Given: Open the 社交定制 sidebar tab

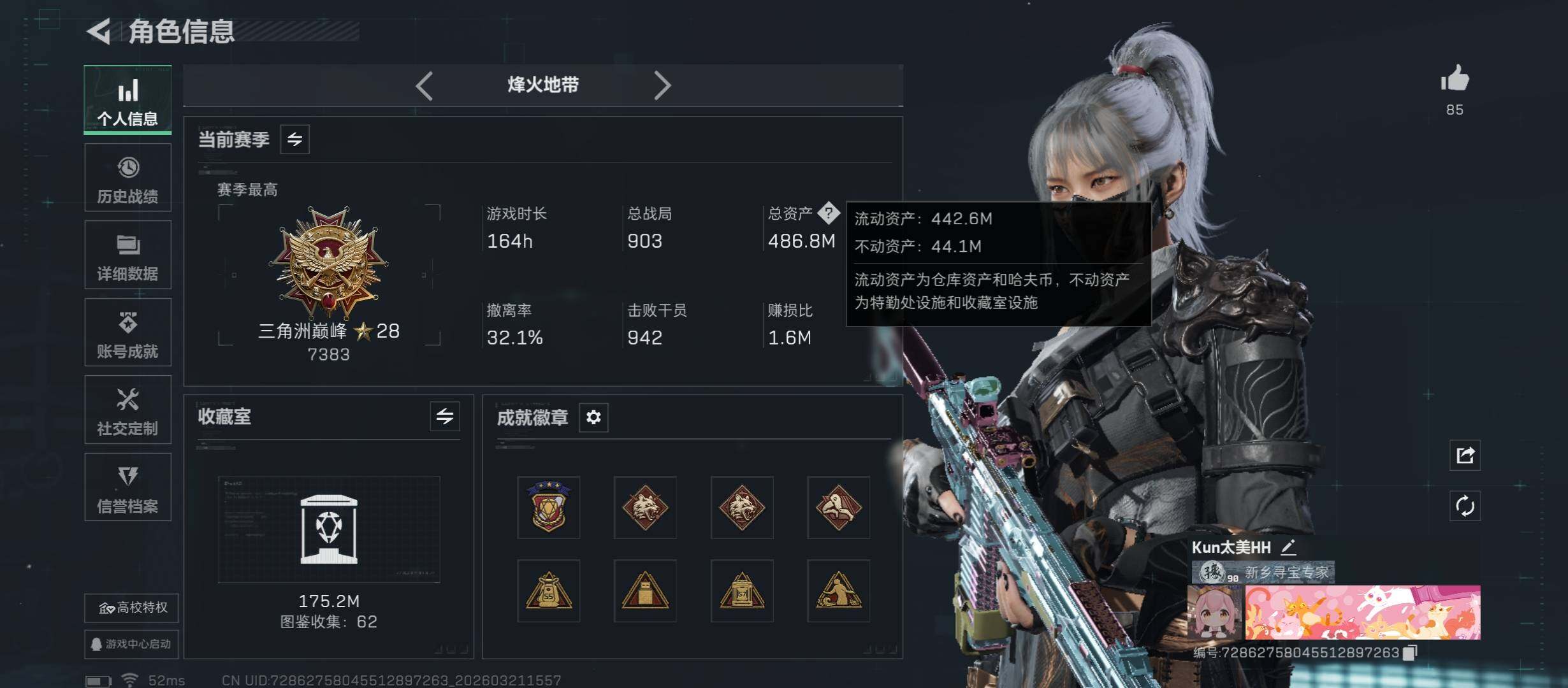Looking at the screenshot, I should (128, 410).
